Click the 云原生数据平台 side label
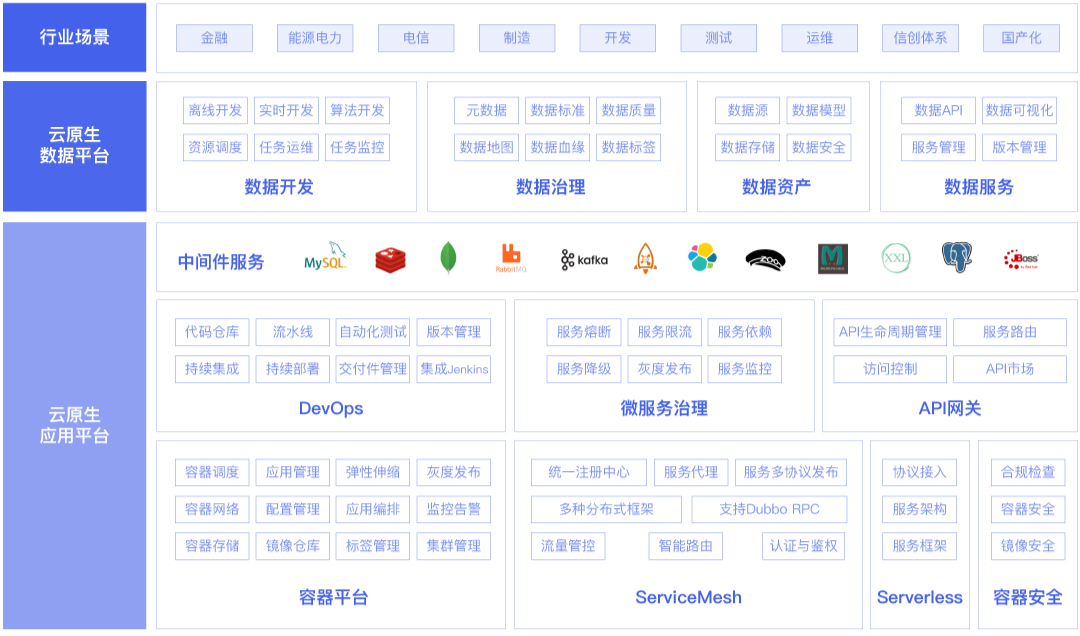 pos(74,146)
